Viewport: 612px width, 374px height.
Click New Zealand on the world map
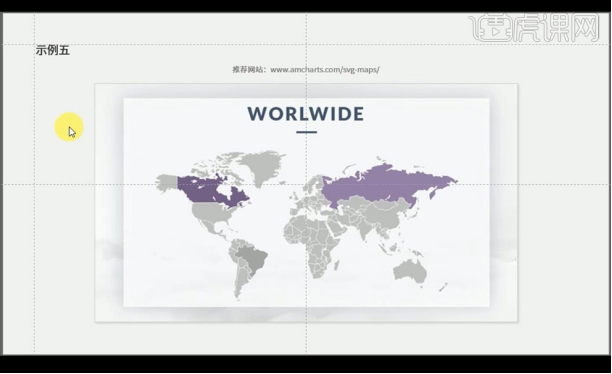tap(443, 288)
